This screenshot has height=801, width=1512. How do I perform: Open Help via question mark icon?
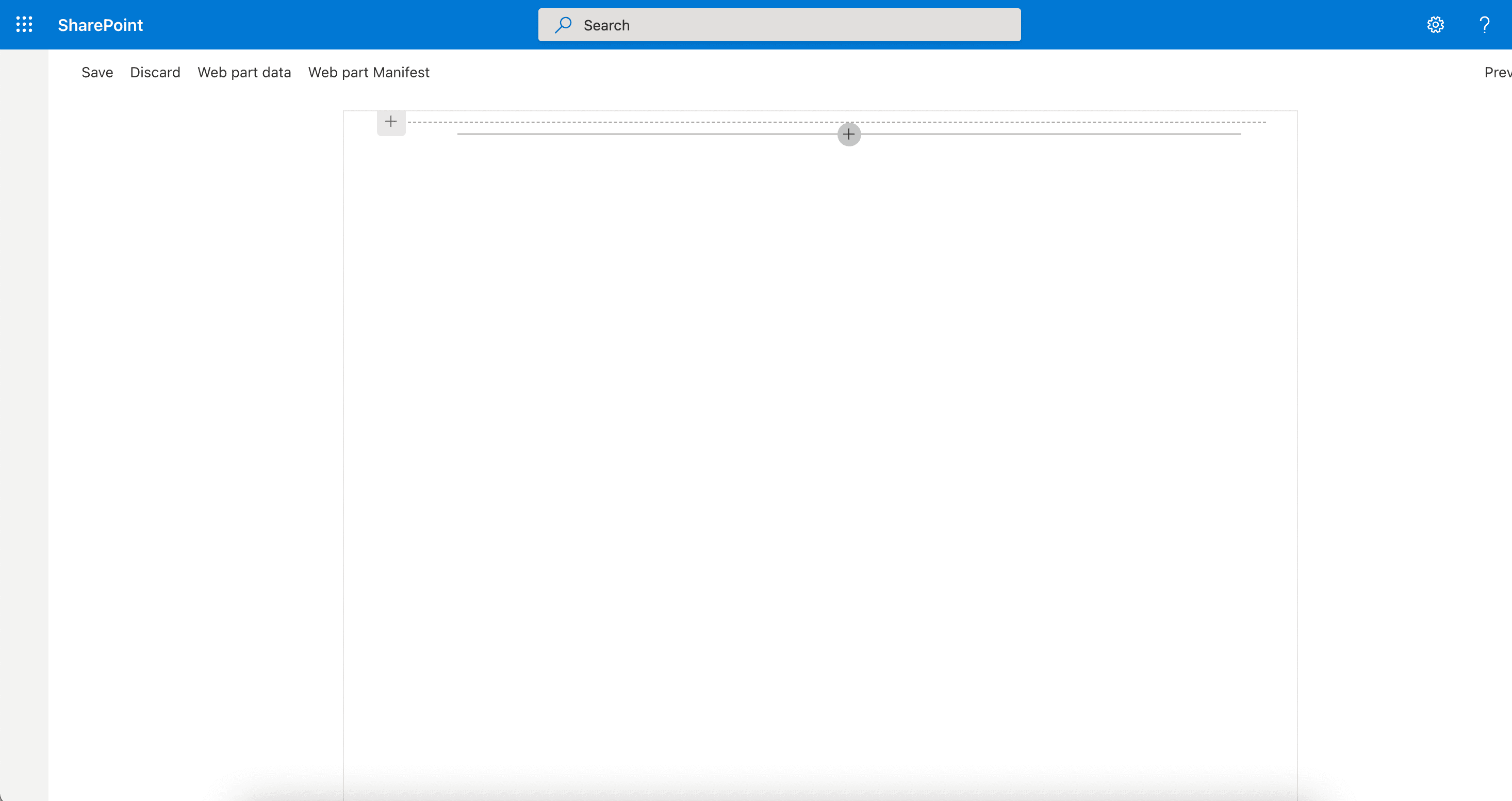click(x=1485, y=25)
